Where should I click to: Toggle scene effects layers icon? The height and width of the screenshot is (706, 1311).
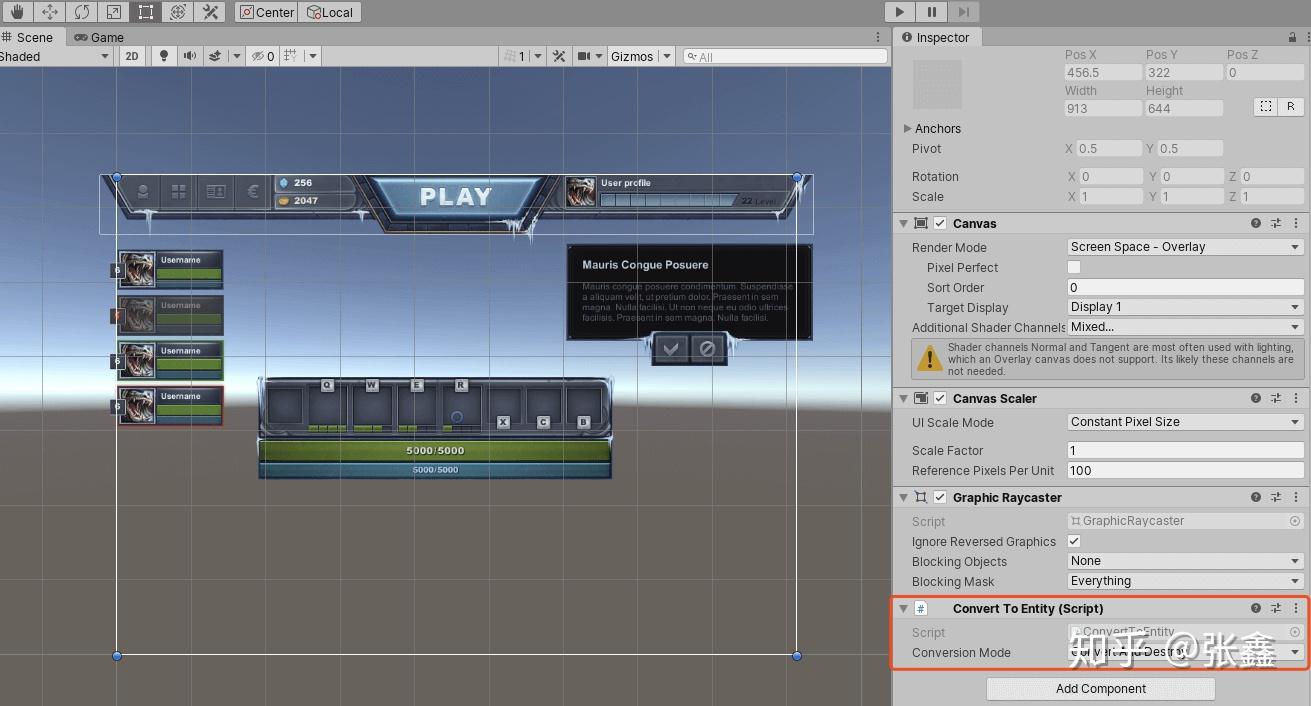(214, 56)
